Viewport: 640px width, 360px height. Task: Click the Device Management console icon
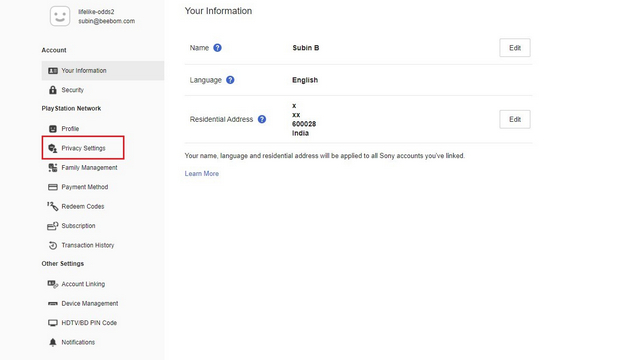[x=53, y=304]
